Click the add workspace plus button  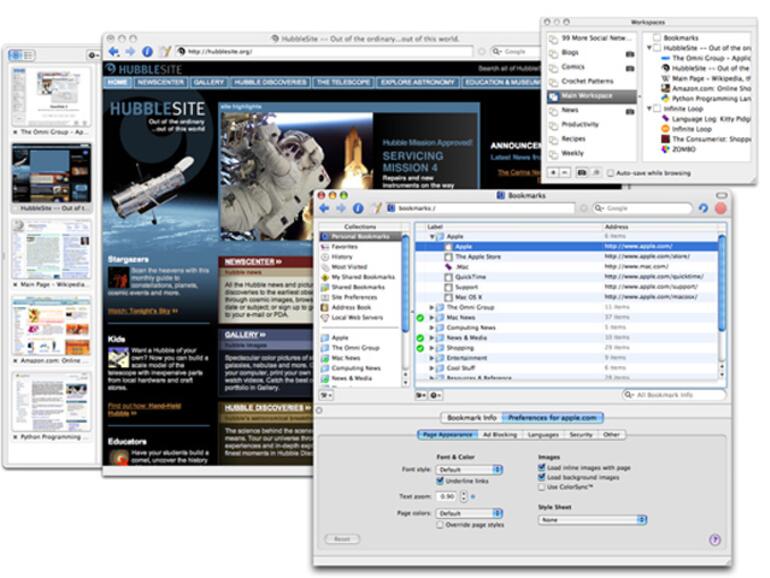pos(553,173)
